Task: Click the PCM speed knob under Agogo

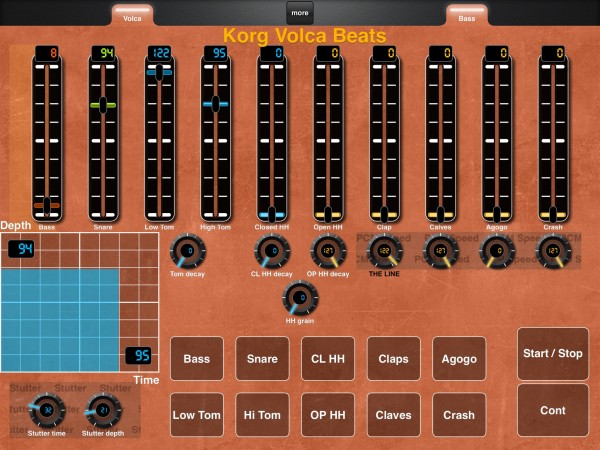Action: tap(497, 251)
